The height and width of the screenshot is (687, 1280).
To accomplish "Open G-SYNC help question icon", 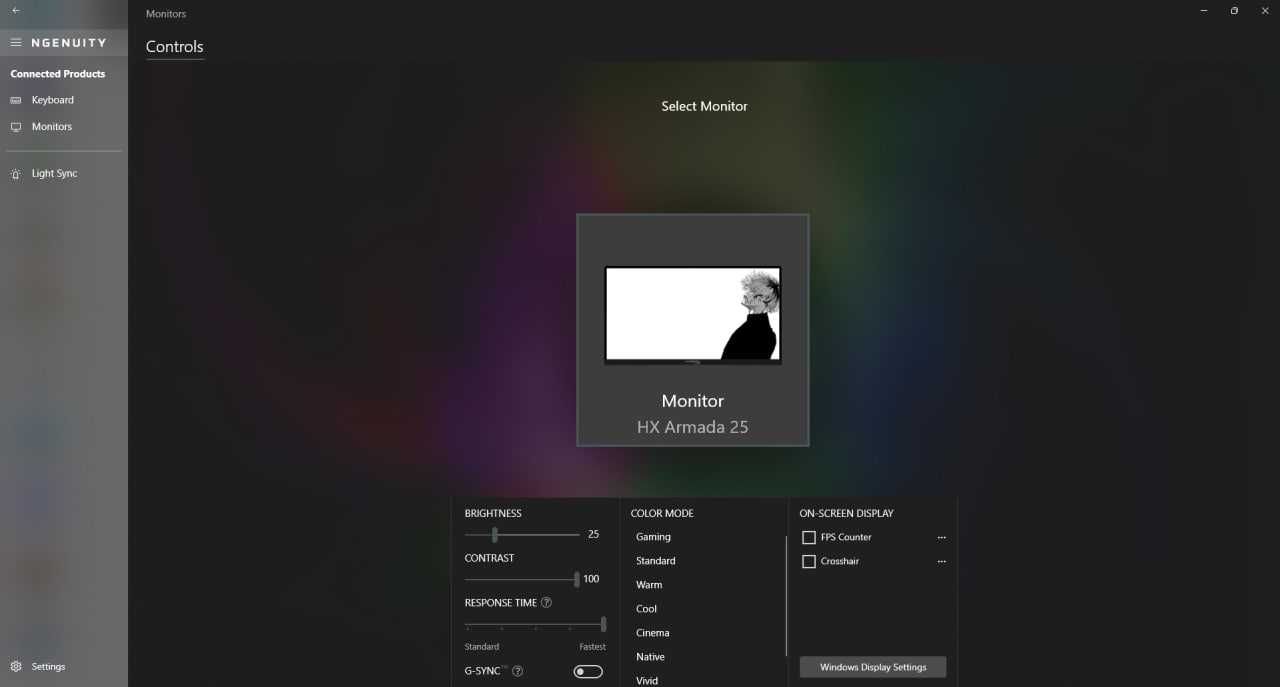I will (518, 671).
